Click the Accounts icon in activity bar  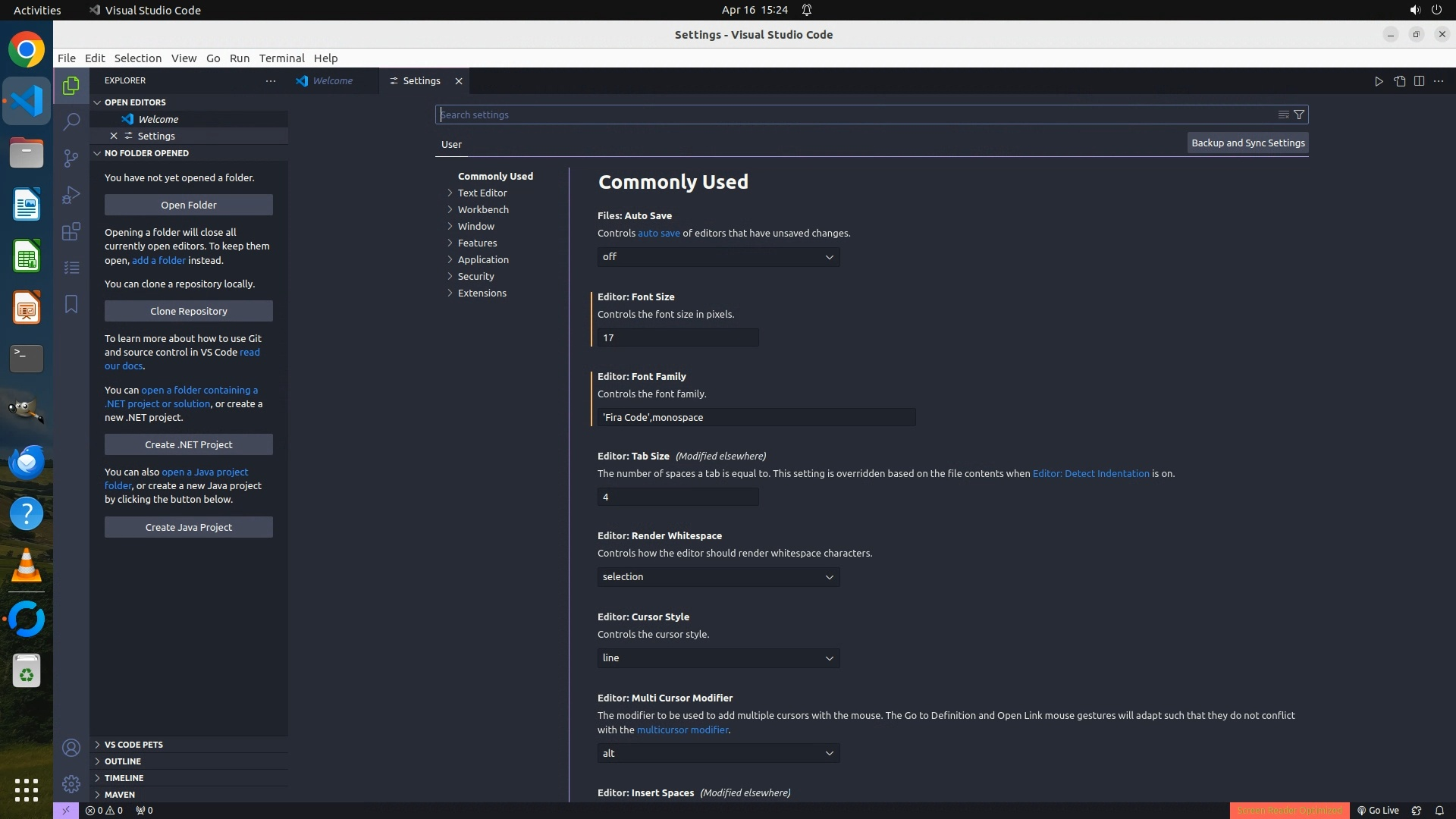click(x=71, y=748)
